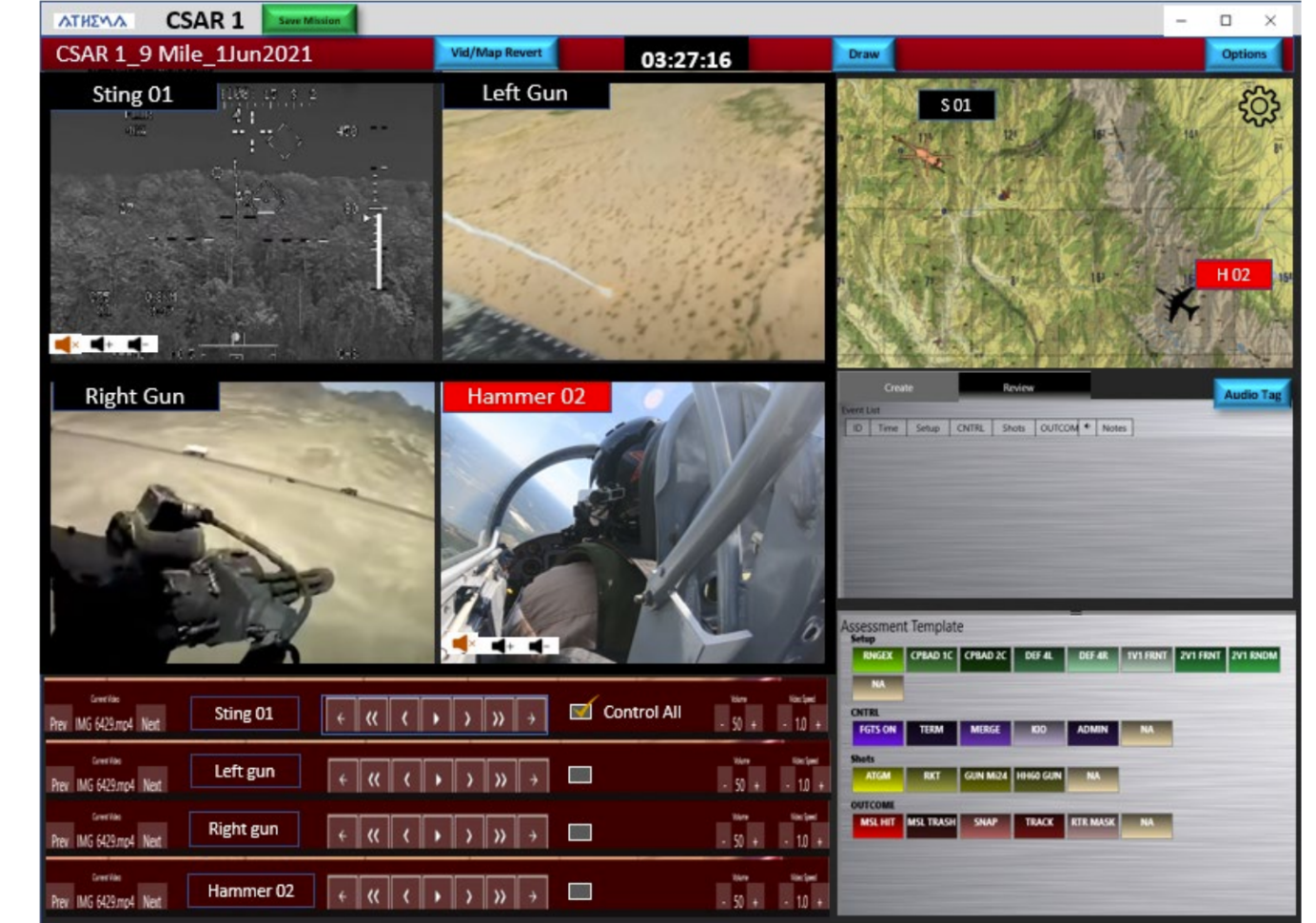
Task: Choose the red MSL HIT outcome swatch
Action: pos(877,824)
